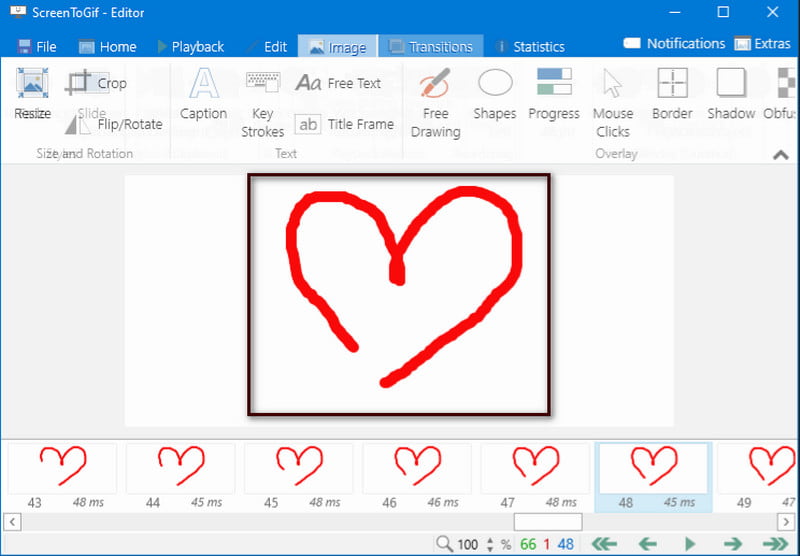This screenshot has height=556, width=800.
Task: Click the current frame index 48
Action: (x=565, y=544)
